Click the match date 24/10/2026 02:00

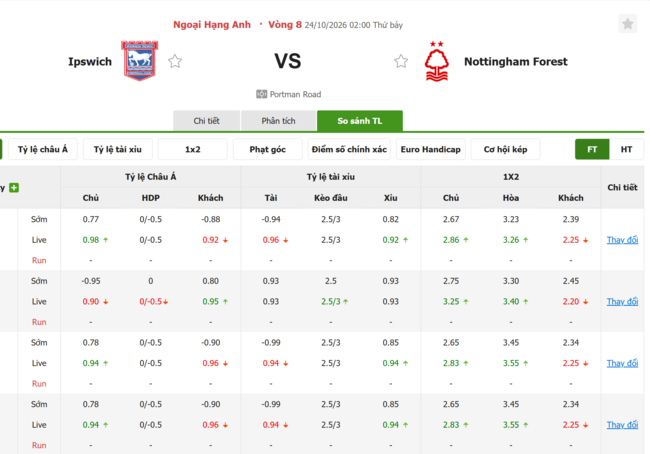[337, 25]
